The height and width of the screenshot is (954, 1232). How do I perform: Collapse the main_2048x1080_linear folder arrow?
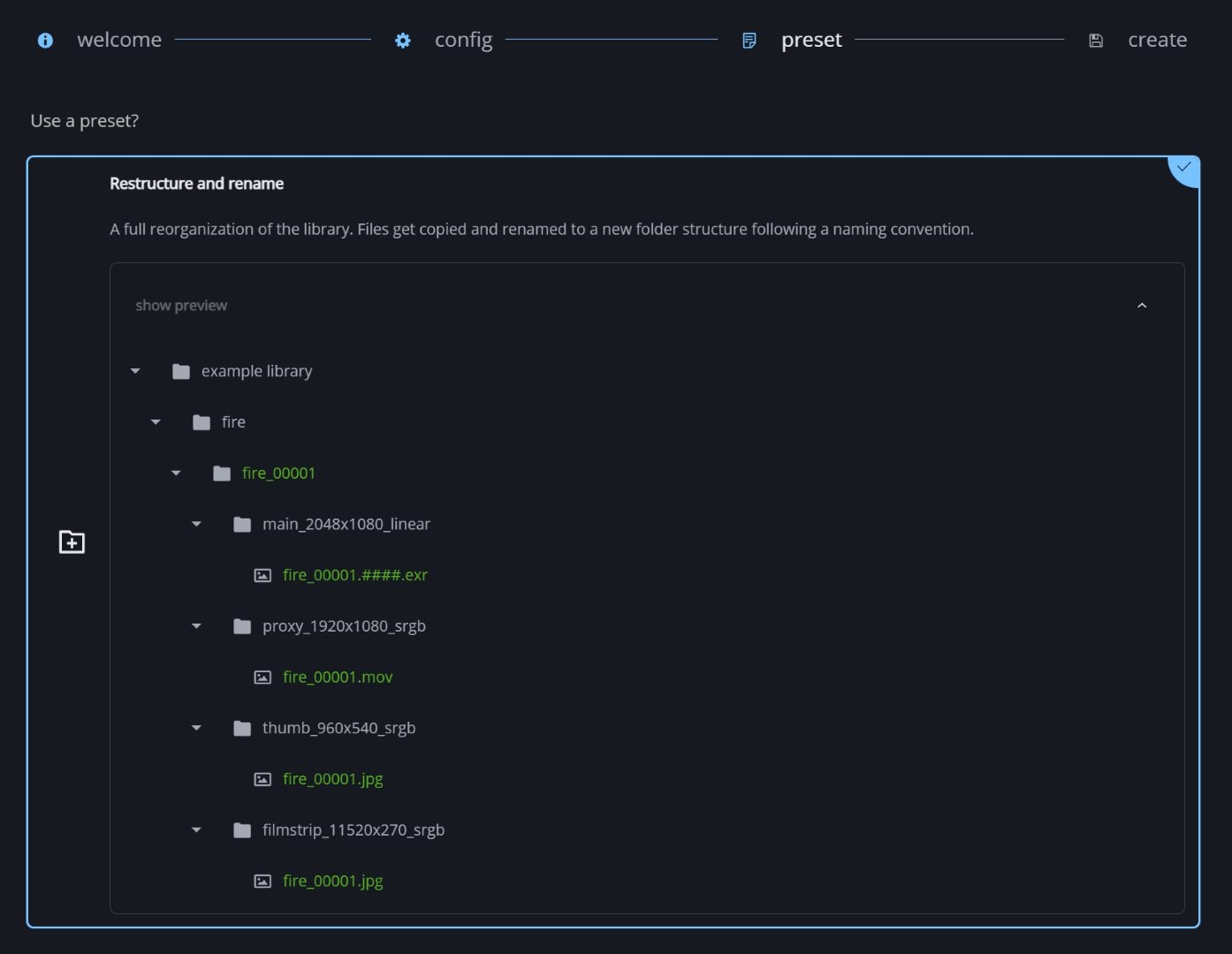pyautogui.click(x=196, y=525)
